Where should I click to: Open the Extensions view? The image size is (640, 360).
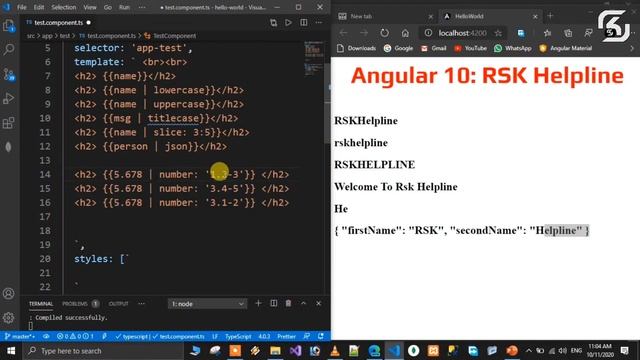pyautogui.click(x=9, y=122)
